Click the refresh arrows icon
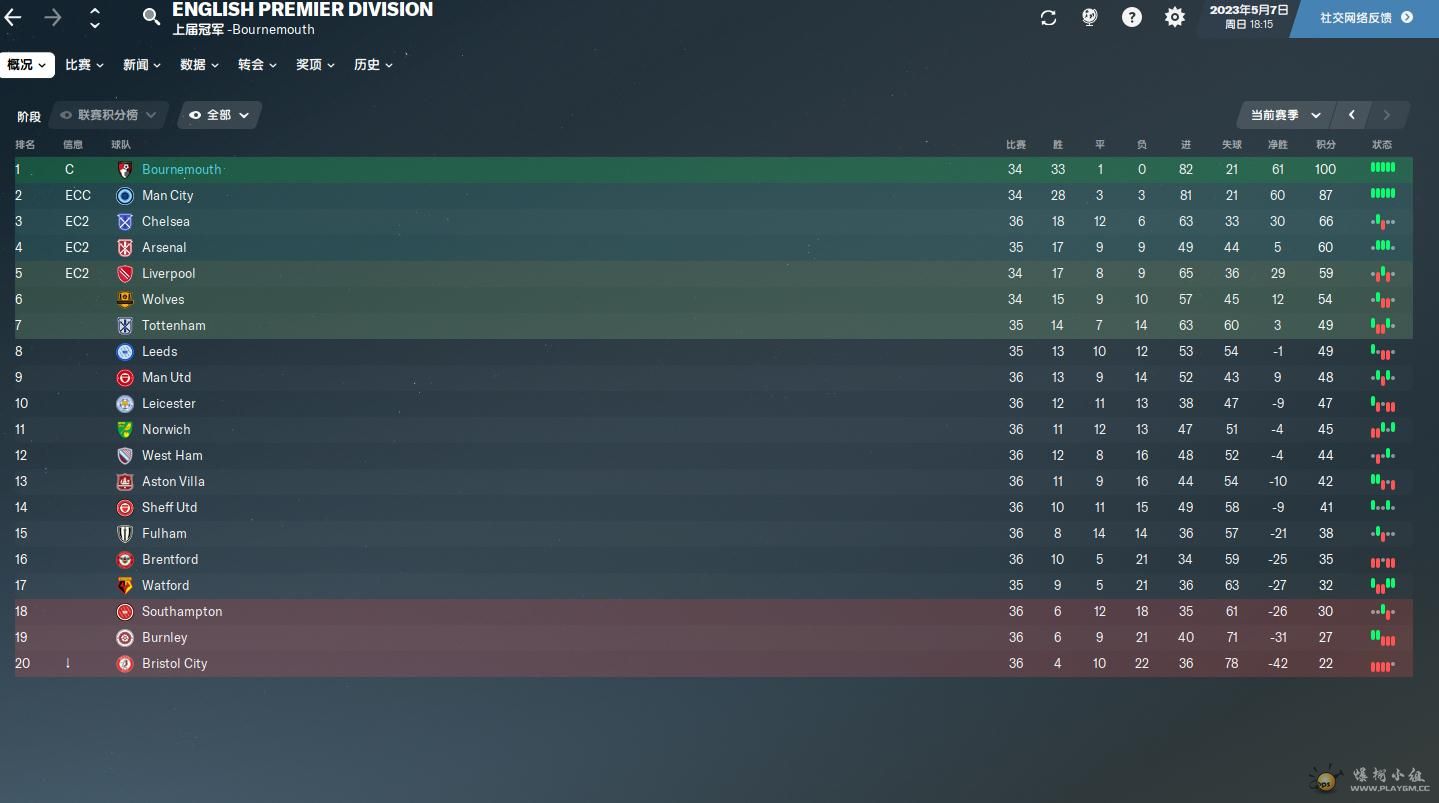1439x803 pixels. (1048, 18)
